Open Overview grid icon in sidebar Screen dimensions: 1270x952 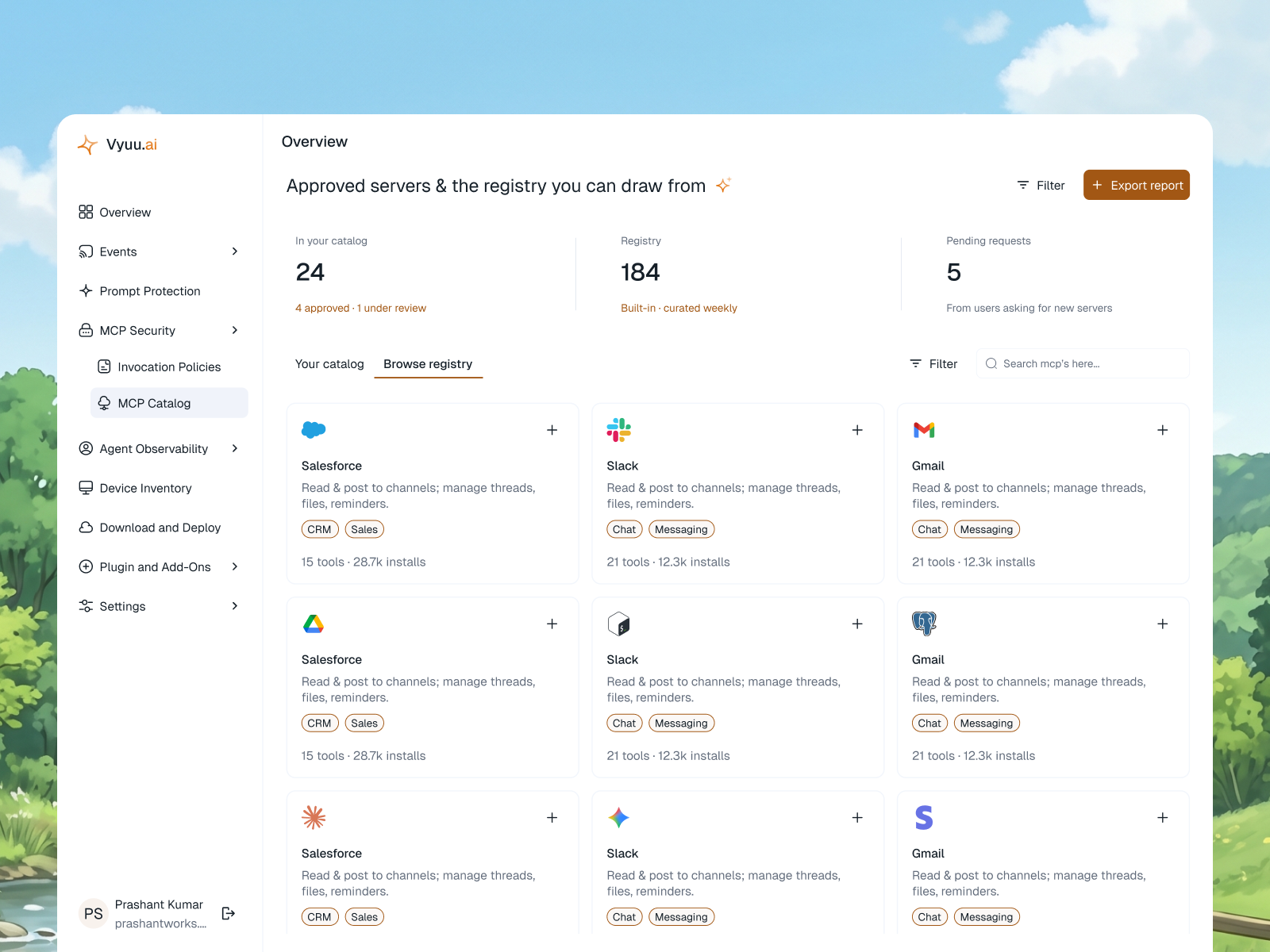[86, 212]
